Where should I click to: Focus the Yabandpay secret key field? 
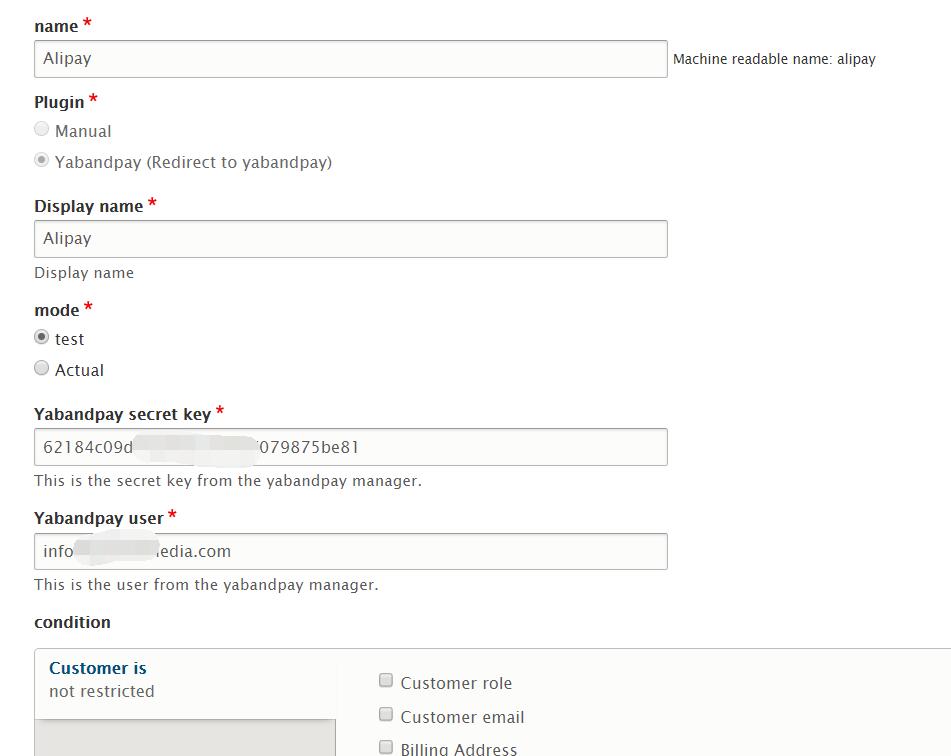[x=350, y=447]
